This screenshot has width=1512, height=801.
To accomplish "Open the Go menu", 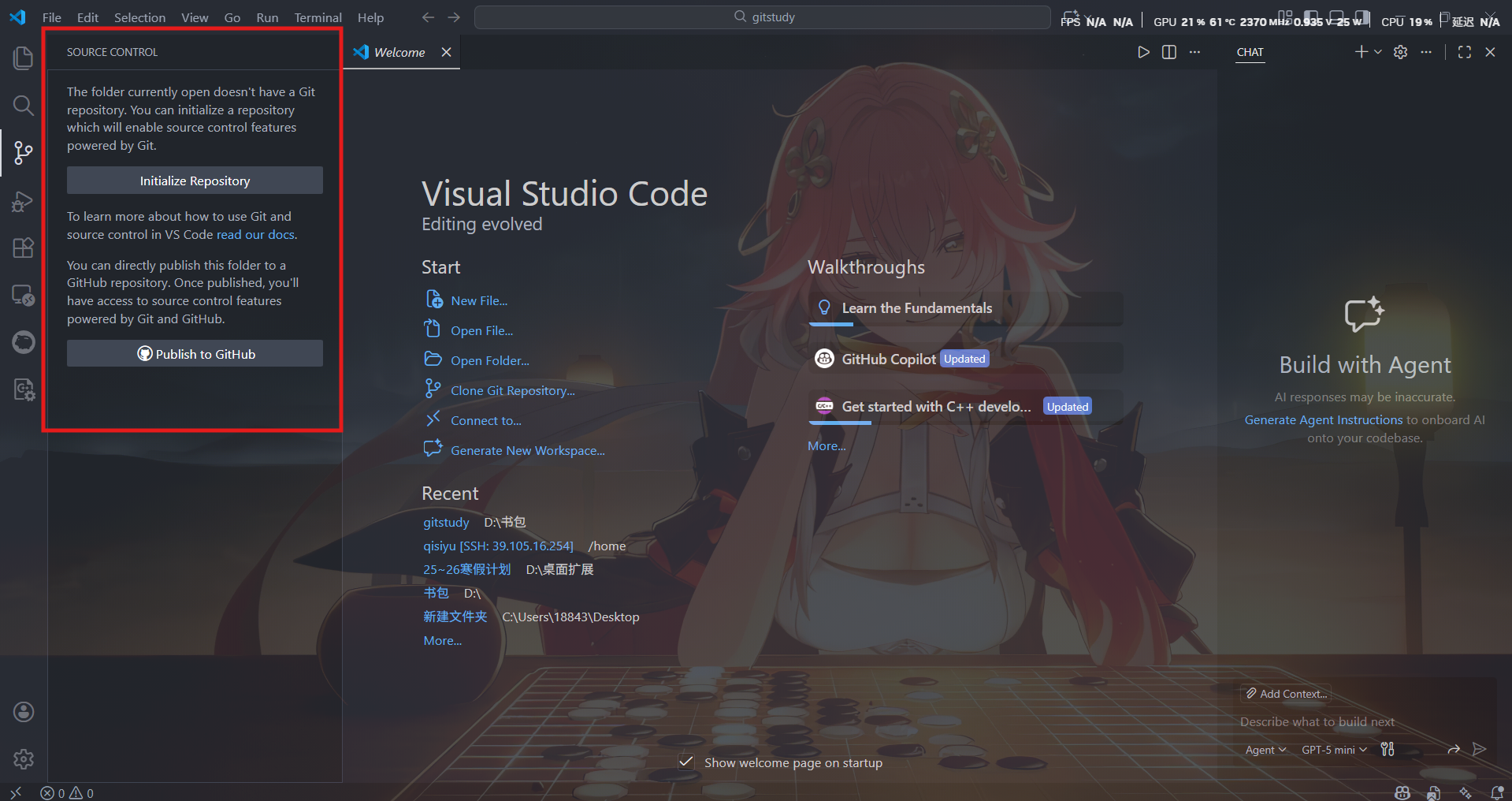I will point(232,17).
